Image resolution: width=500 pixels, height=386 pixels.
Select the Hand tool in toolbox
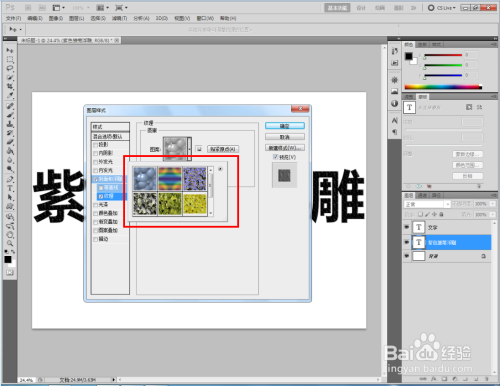pos(10,234)
